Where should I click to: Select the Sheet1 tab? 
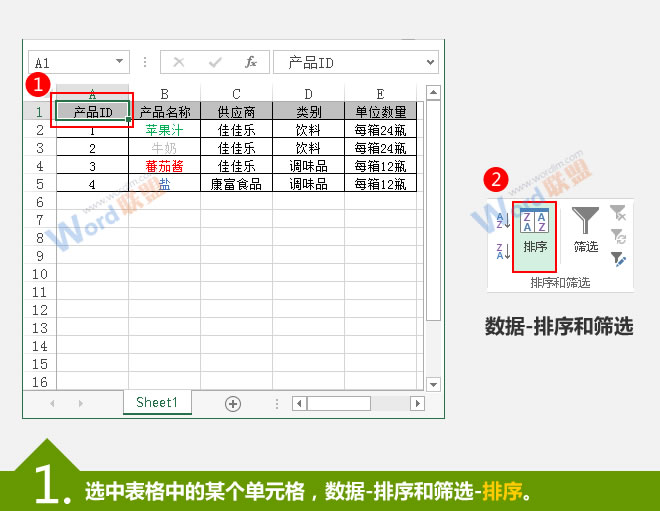pyautogui.click(x=157, y=402)
